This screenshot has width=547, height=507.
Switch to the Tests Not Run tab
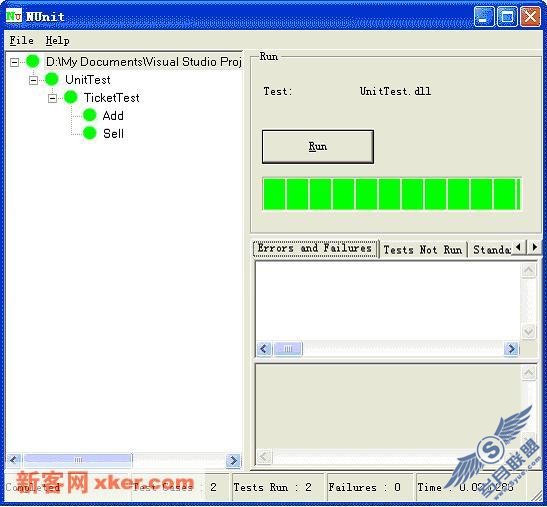423,249
